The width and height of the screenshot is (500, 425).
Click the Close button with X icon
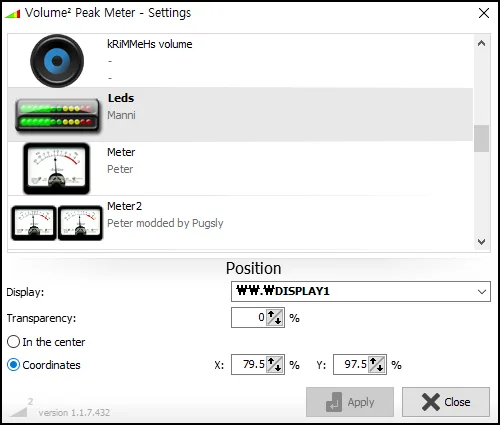coord(446,402)
